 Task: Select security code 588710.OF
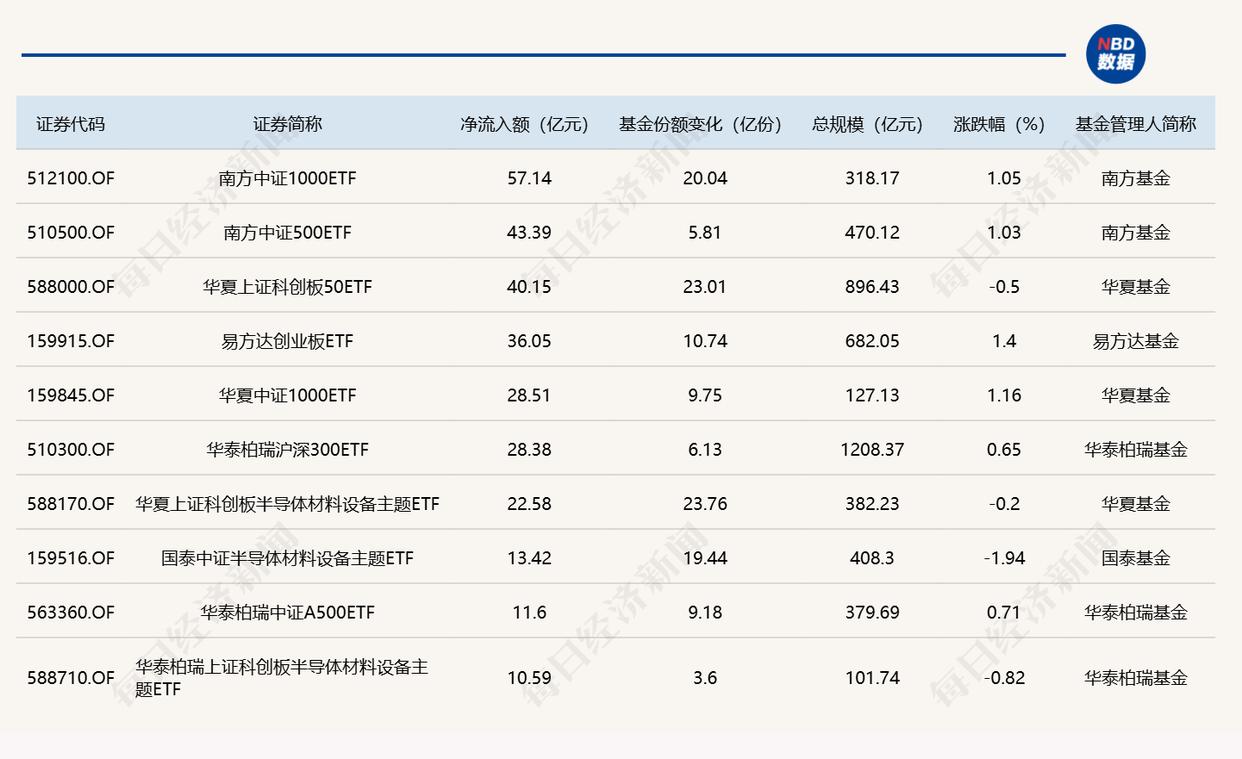pos(71,677)
